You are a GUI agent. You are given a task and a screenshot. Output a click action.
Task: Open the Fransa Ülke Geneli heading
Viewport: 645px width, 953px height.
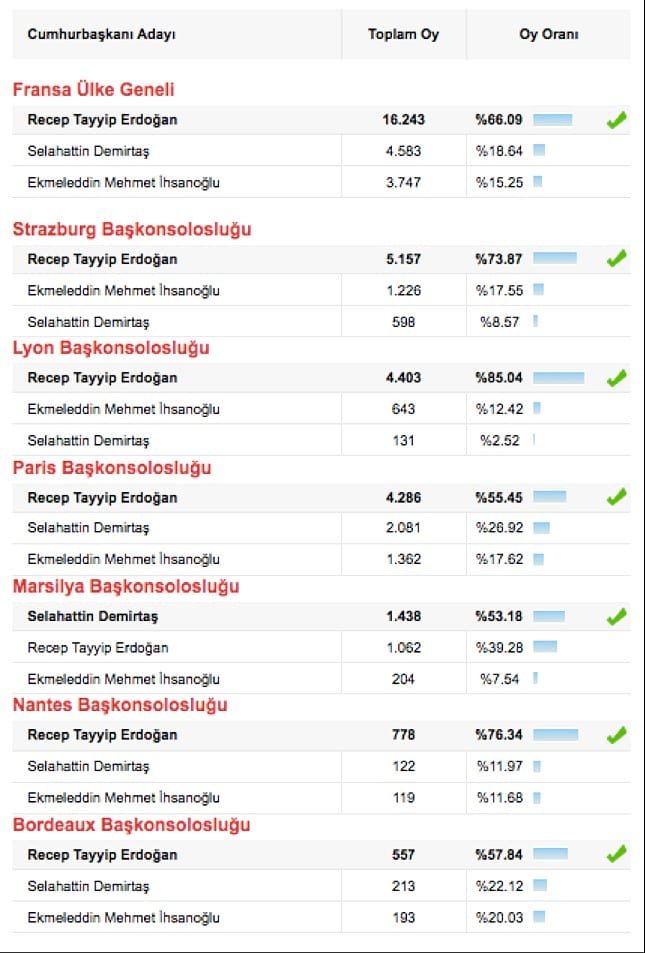93,90
